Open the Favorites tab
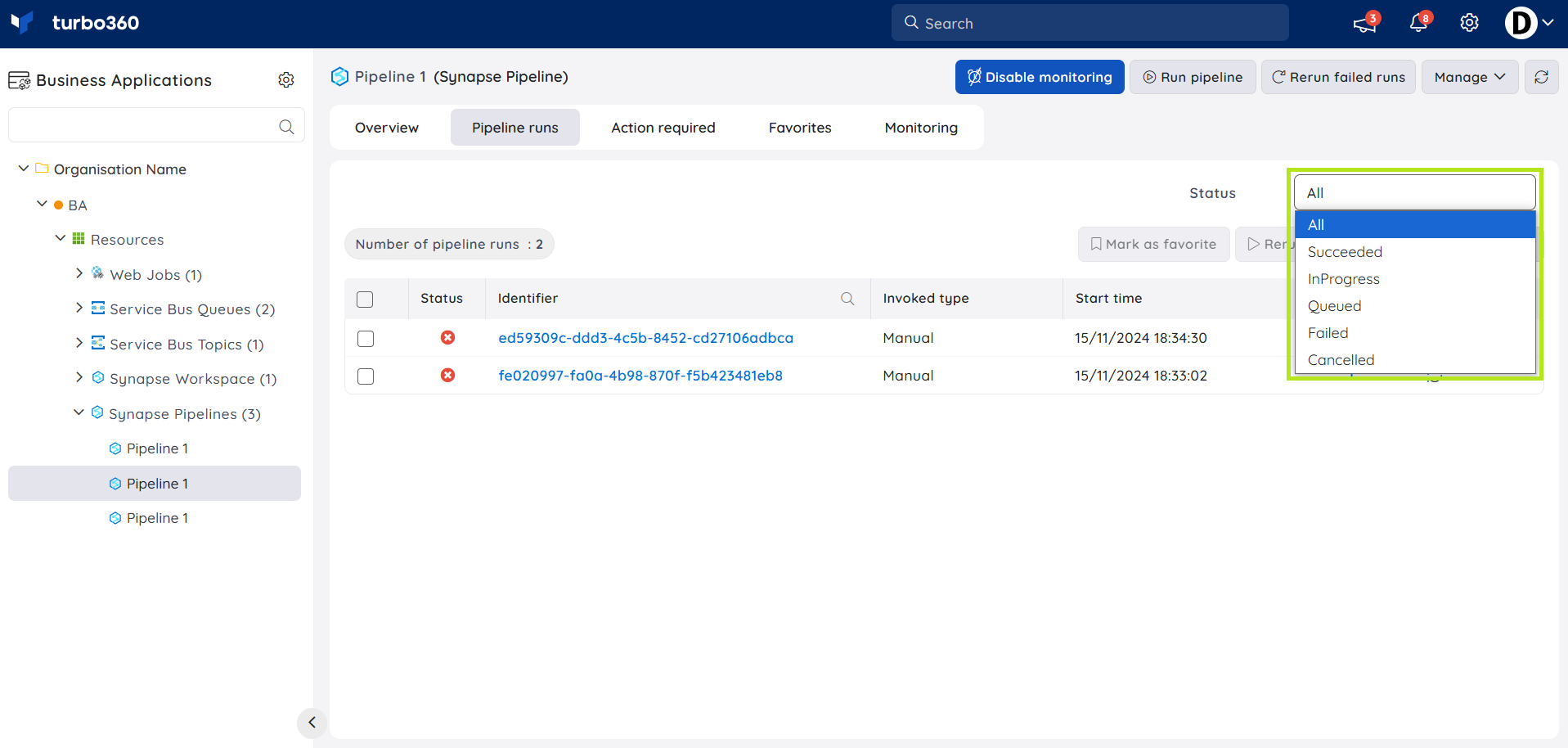The width and height of the screenshot is (1568, 748). tap(800, 128)
